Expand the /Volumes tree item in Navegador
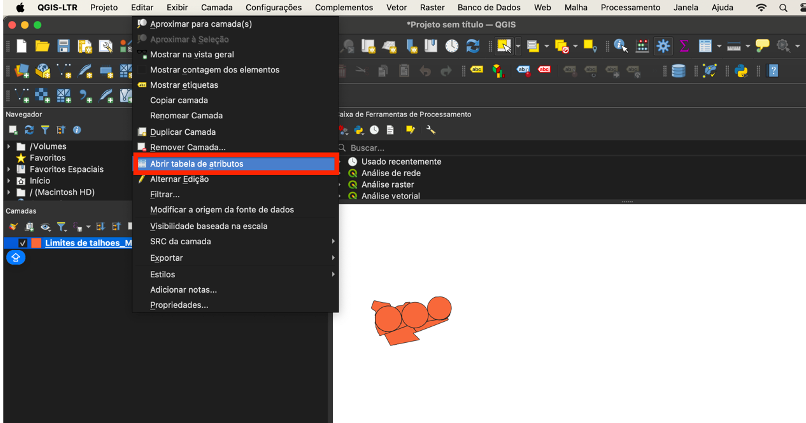Screen dimensions: 806x423 click(x=9, y=147)
